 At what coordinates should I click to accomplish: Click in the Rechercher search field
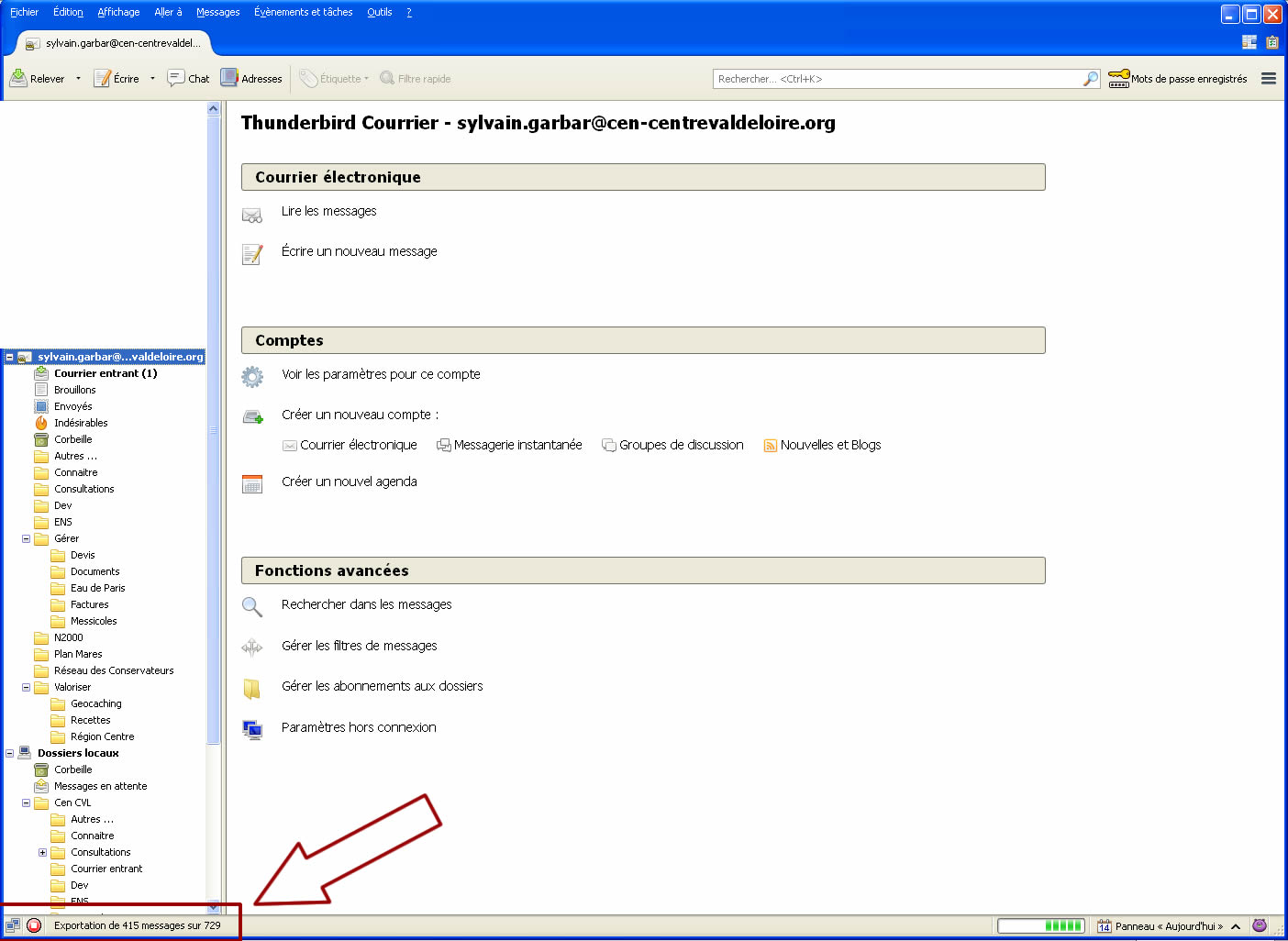pos(897,79)
